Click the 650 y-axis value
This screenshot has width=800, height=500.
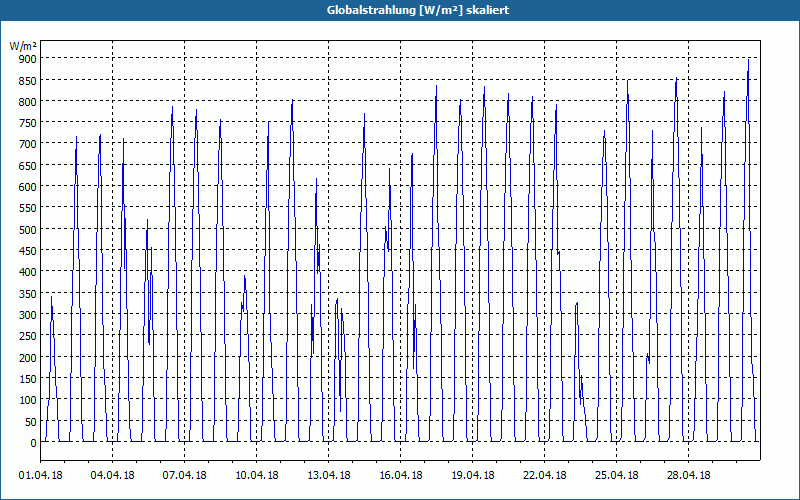click(x=28, y=166)
